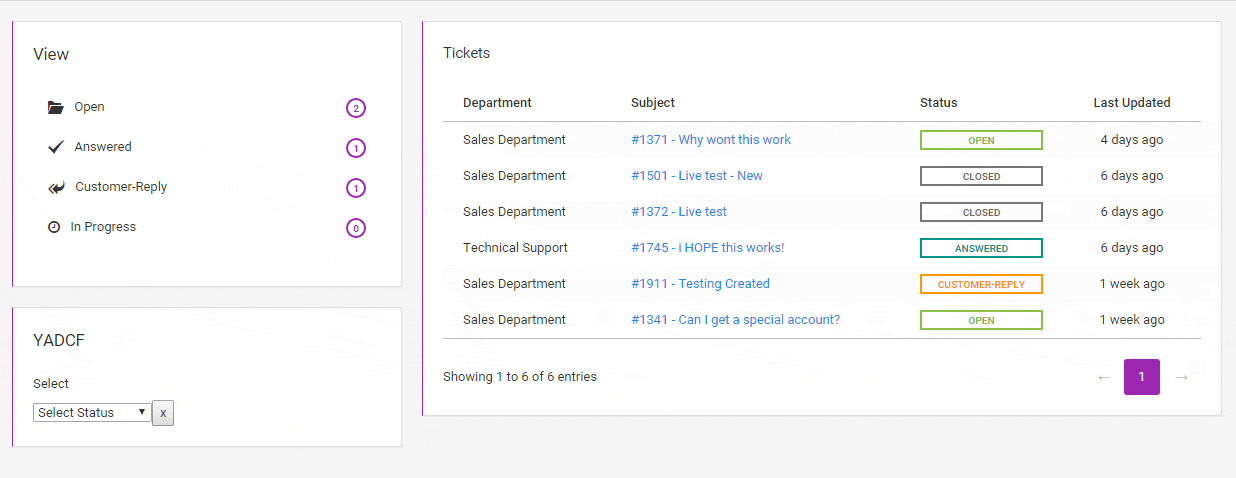Image resolution: width=1236 pixels, height=478 pixels.
Task: Go to next page with right arrow
Action: [1181, 377]
